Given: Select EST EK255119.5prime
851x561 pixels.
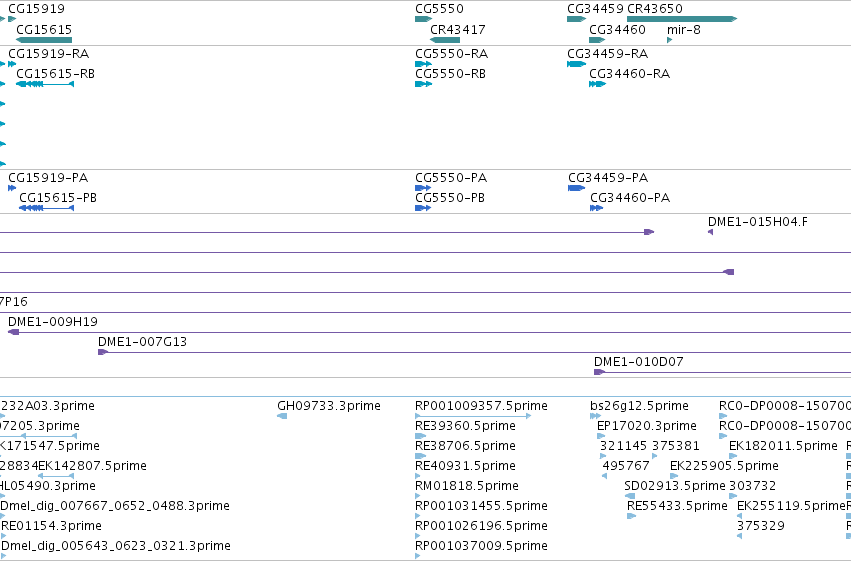Looking at the screenshot, I should point(740,516).
